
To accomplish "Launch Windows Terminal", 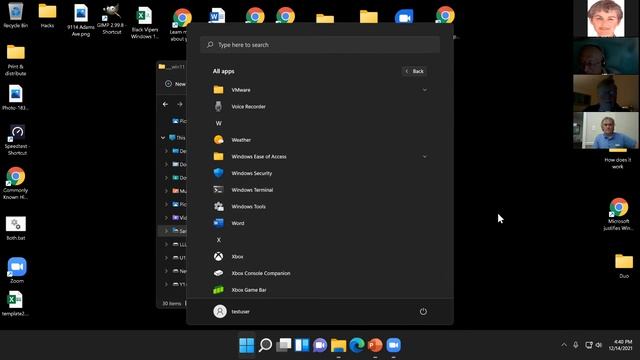I will tap(320, 190).
